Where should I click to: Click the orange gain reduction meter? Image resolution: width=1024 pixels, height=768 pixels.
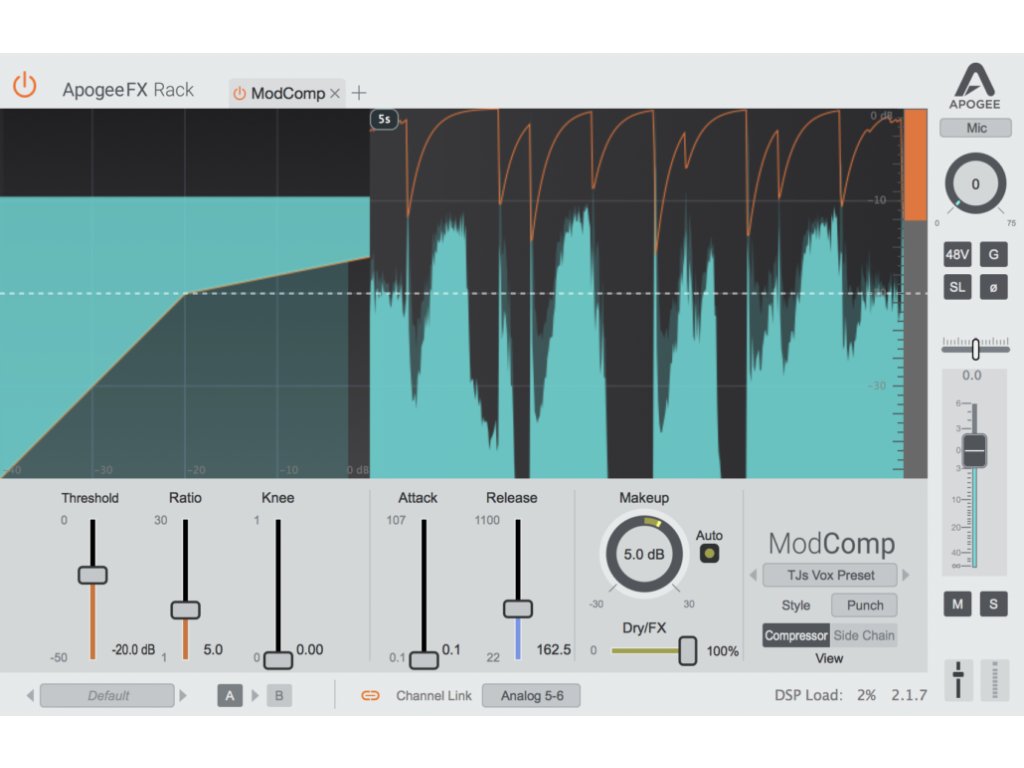pyautogui.click(x=915, y=166)
